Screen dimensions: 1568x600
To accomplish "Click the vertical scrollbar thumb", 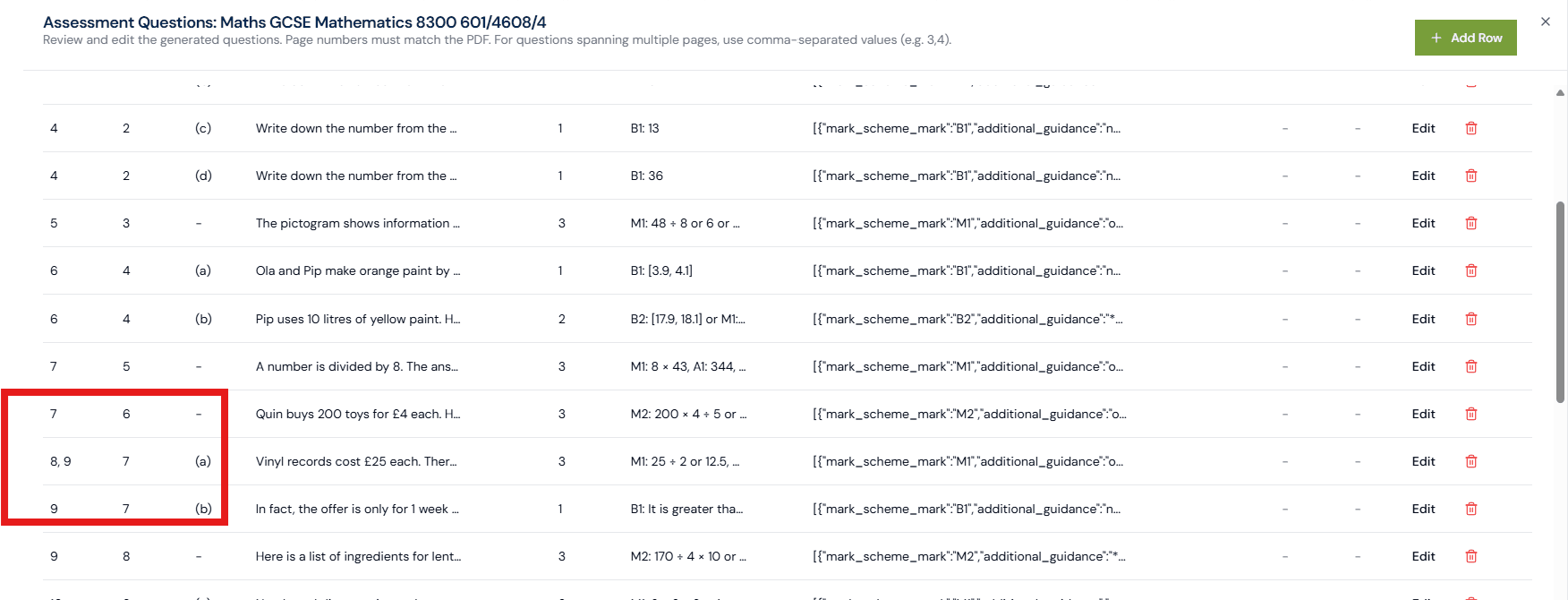I will click(1560, 301).
